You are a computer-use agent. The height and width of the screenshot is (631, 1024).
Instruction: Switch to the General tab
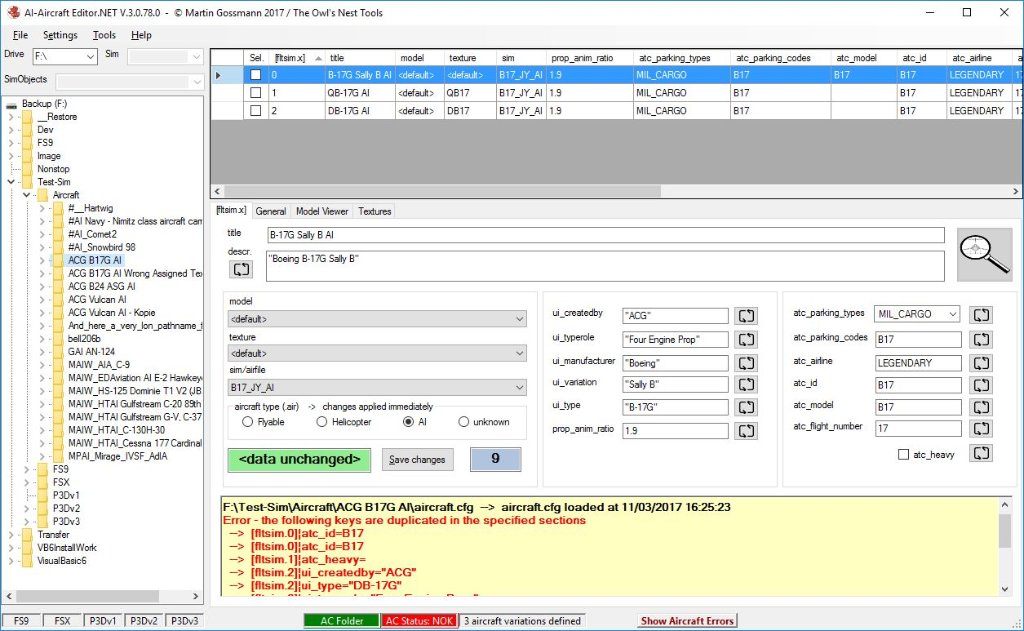(270, 212)
